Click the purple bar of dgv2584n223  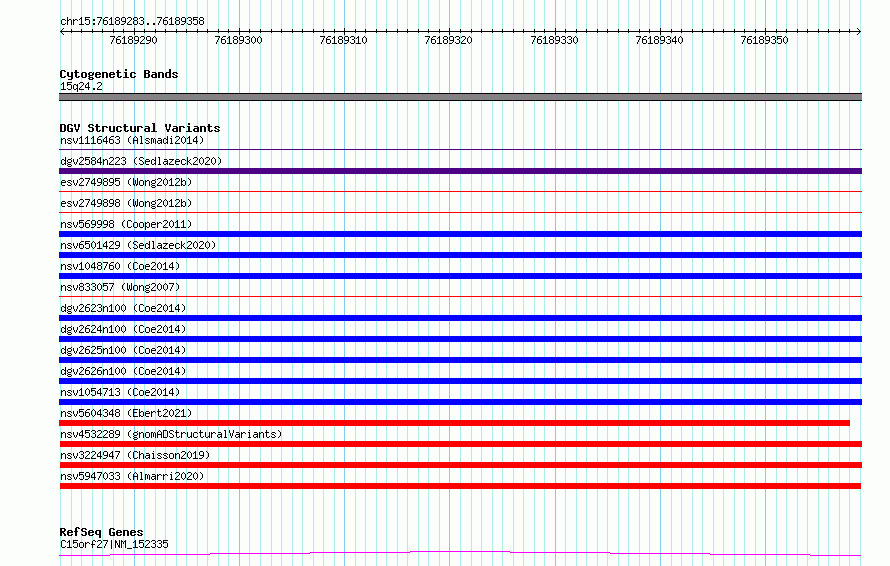pyautogui.click(x=460, y=171)
